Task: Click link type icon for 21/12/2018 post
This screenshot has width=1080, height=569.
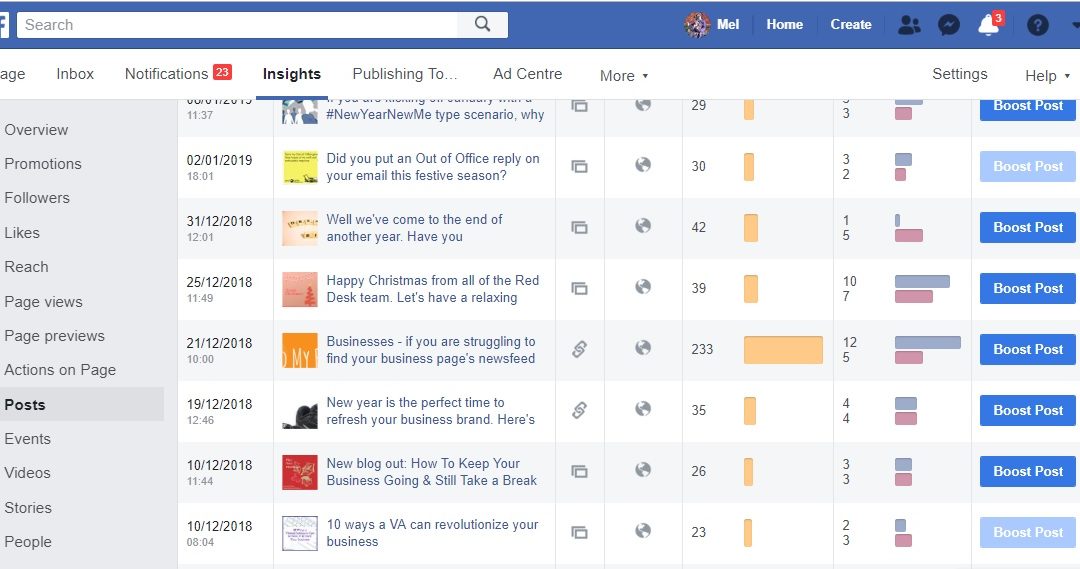Action: click(579, 349)
